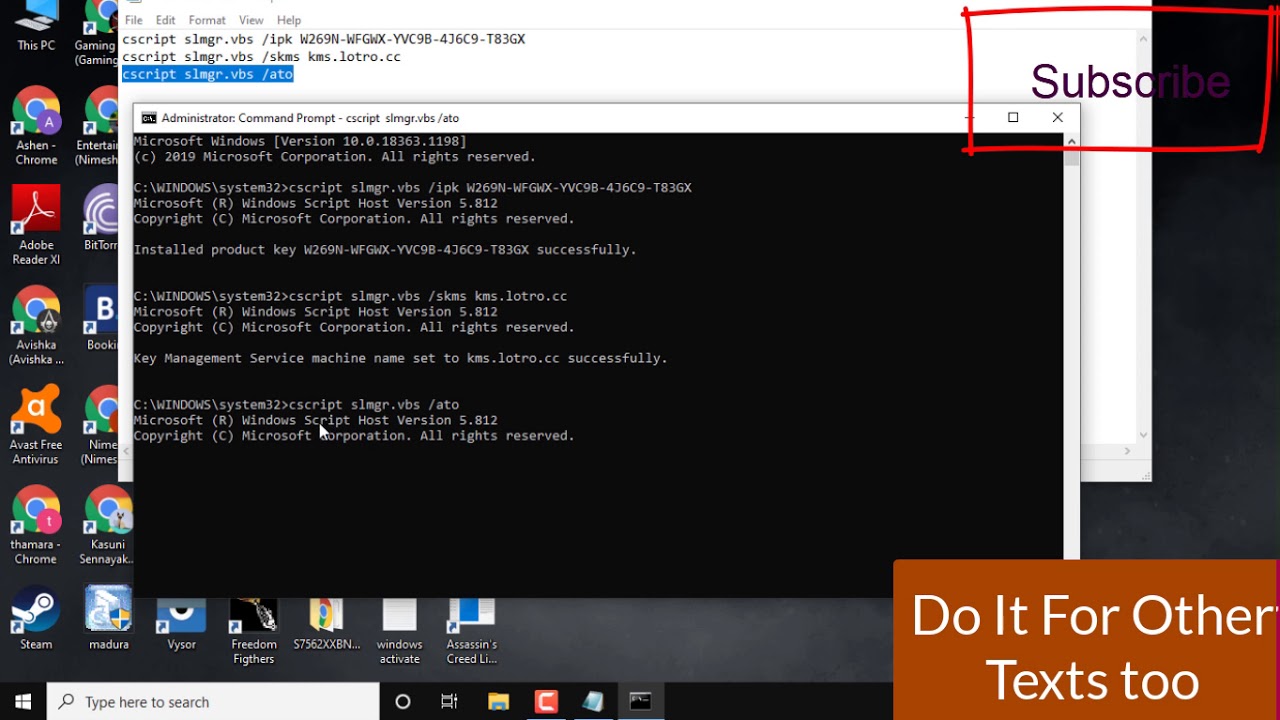
Task: Click Notepad vertical scrollbar down arrow
Action: pyautogui.click(x=1144, y=435)
